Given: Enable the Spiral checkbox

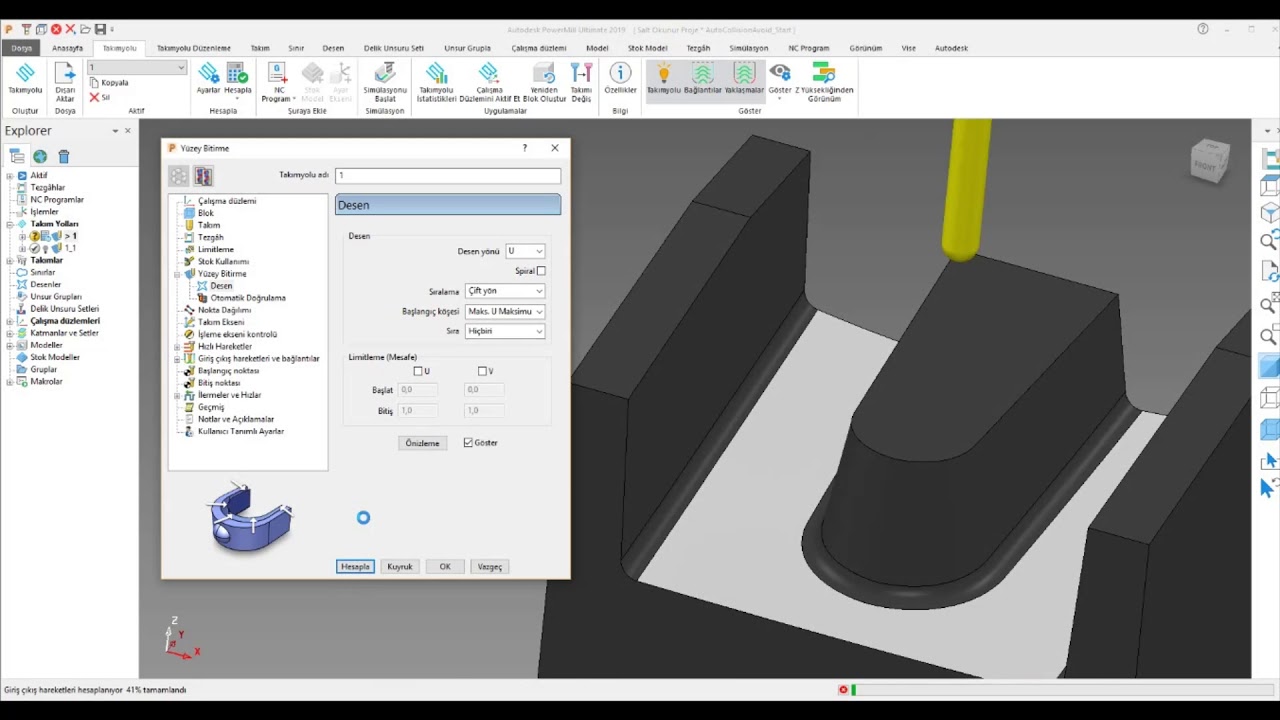Looking at the screenshot, I should (541, 271).
